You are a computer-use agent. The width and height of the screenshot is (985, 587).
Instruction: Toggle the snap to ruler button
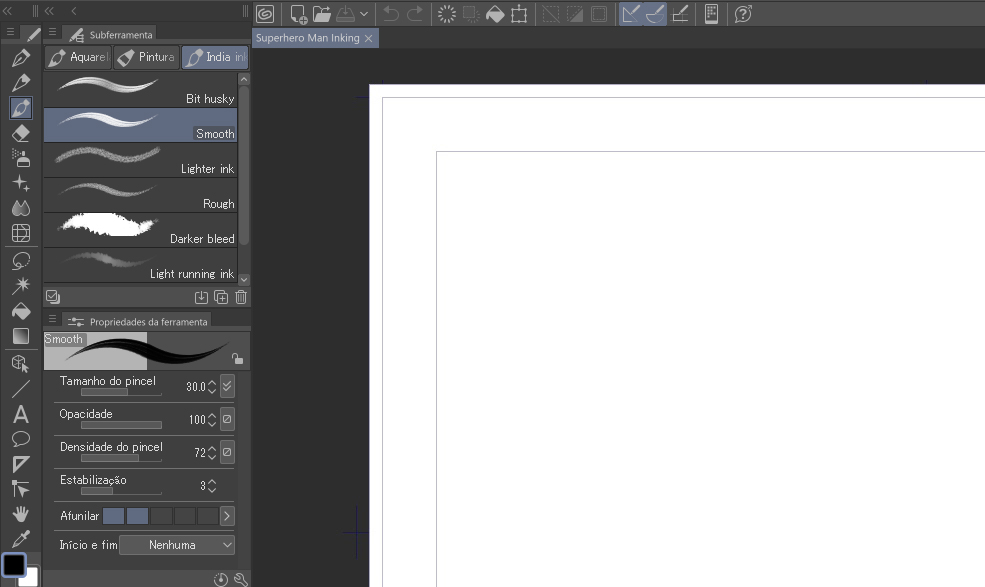(x=630, y=14)
